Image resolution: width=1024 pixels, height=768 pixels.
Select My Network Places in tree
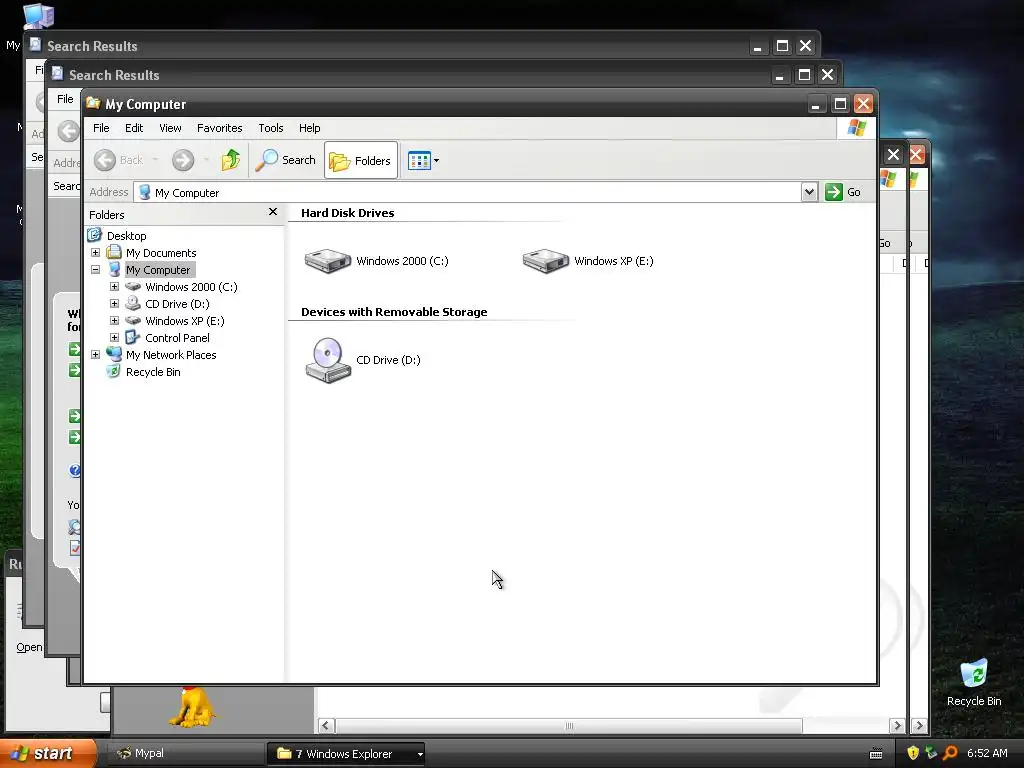pos(170,355)
